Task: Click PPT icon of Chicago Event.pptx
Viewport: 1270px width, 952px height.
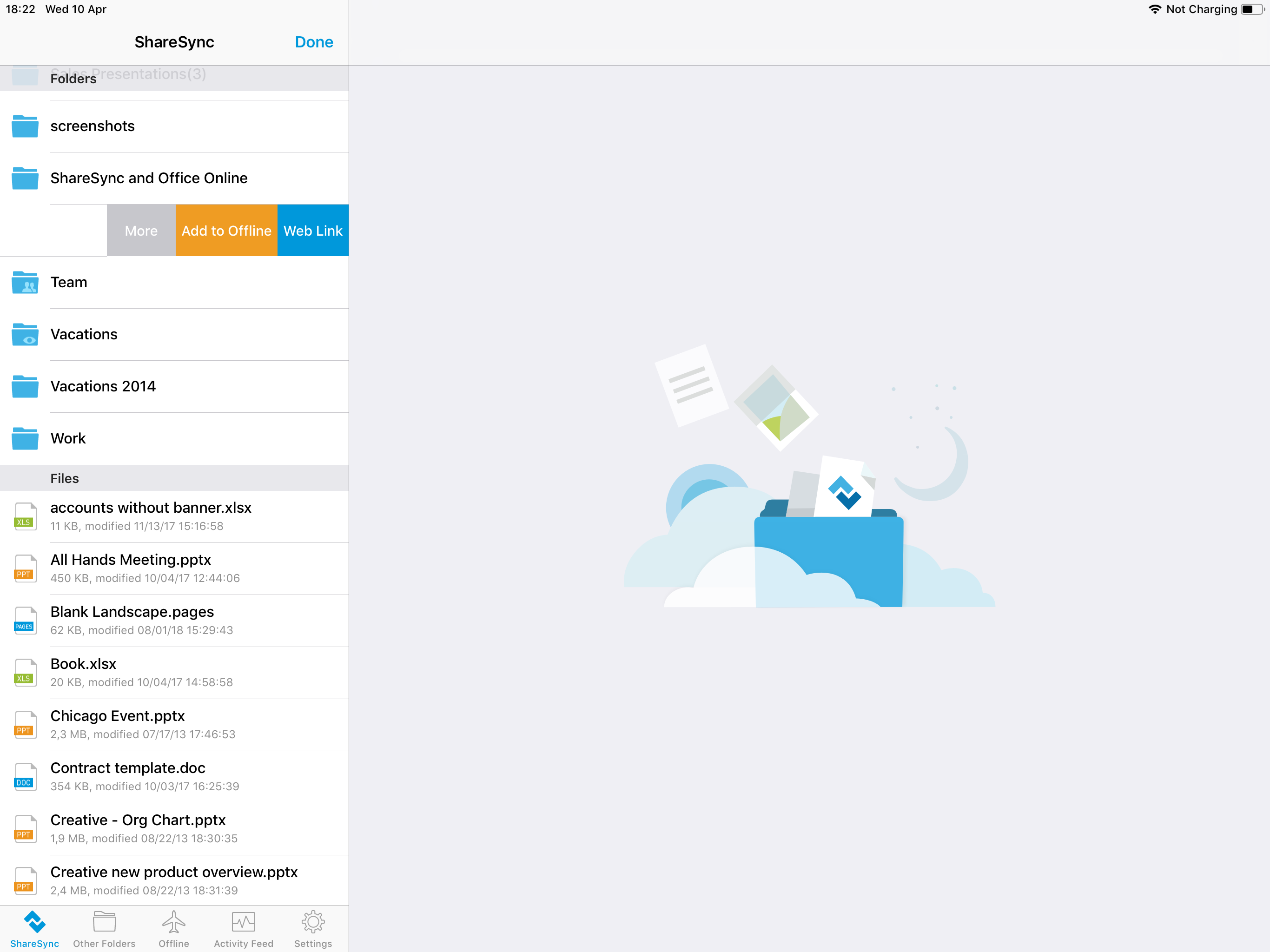Action: tap(25, 725)
